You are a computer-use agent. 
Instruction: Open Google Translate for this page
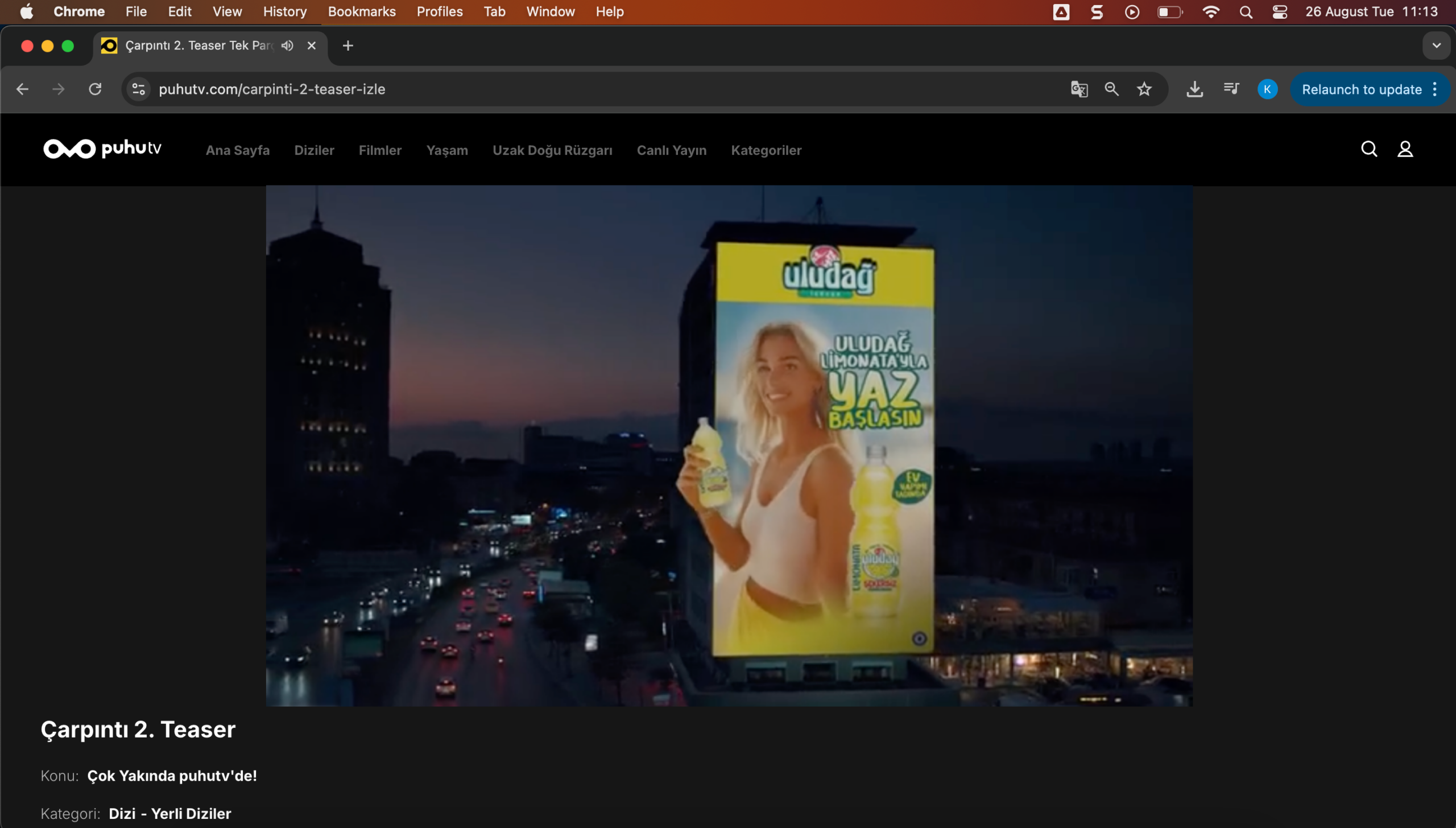[1078, 89]
